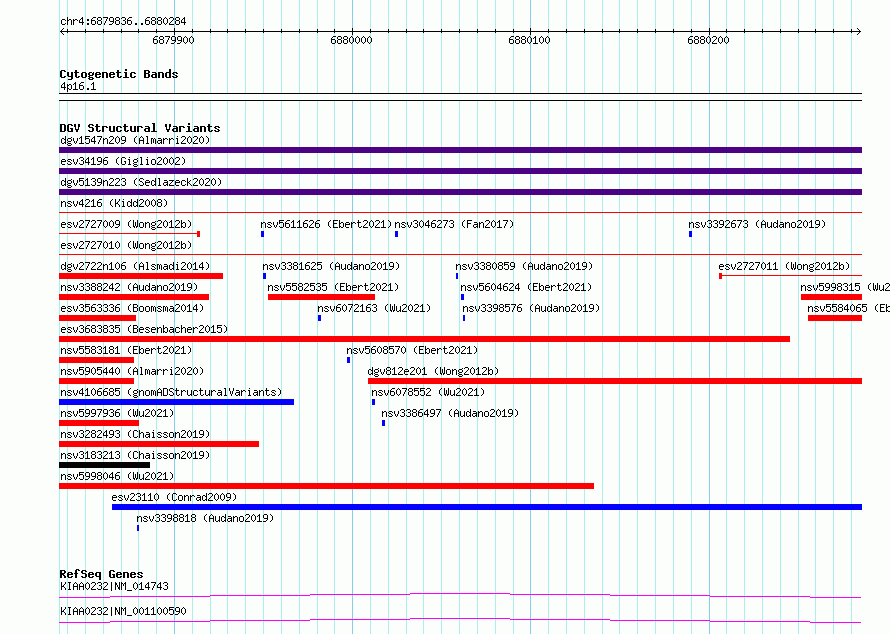Click nsv5583181 (Ebert2021) label
The image size is (890, 634).
pyautogui.click(x=126, y=350)
